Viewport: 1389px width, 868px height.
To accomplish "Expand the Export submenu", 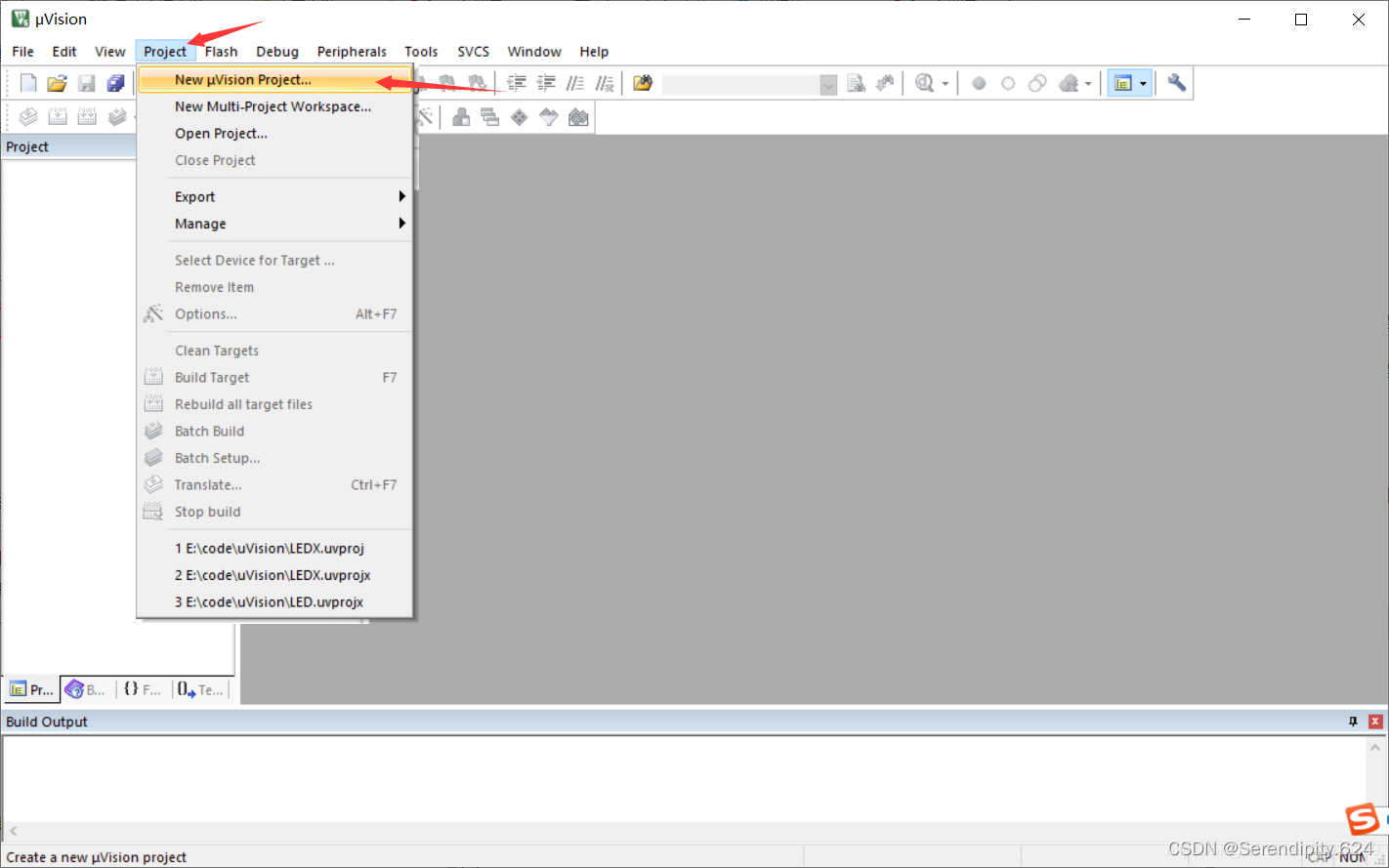I will pos(274,196).
